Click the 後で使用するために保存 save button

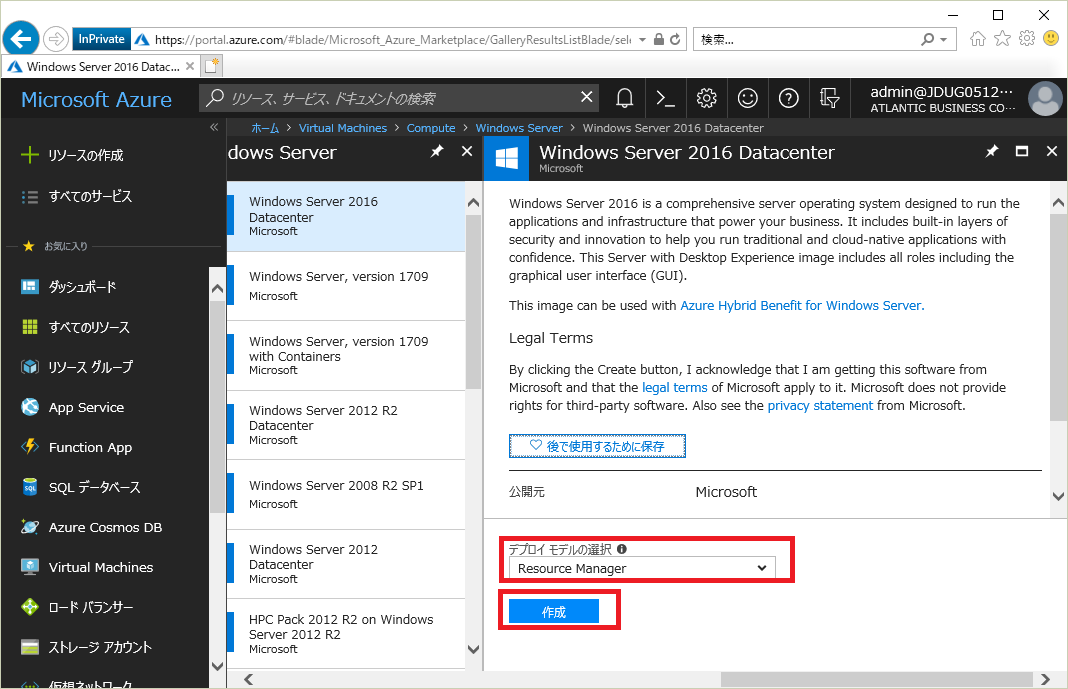click(597, 446)
